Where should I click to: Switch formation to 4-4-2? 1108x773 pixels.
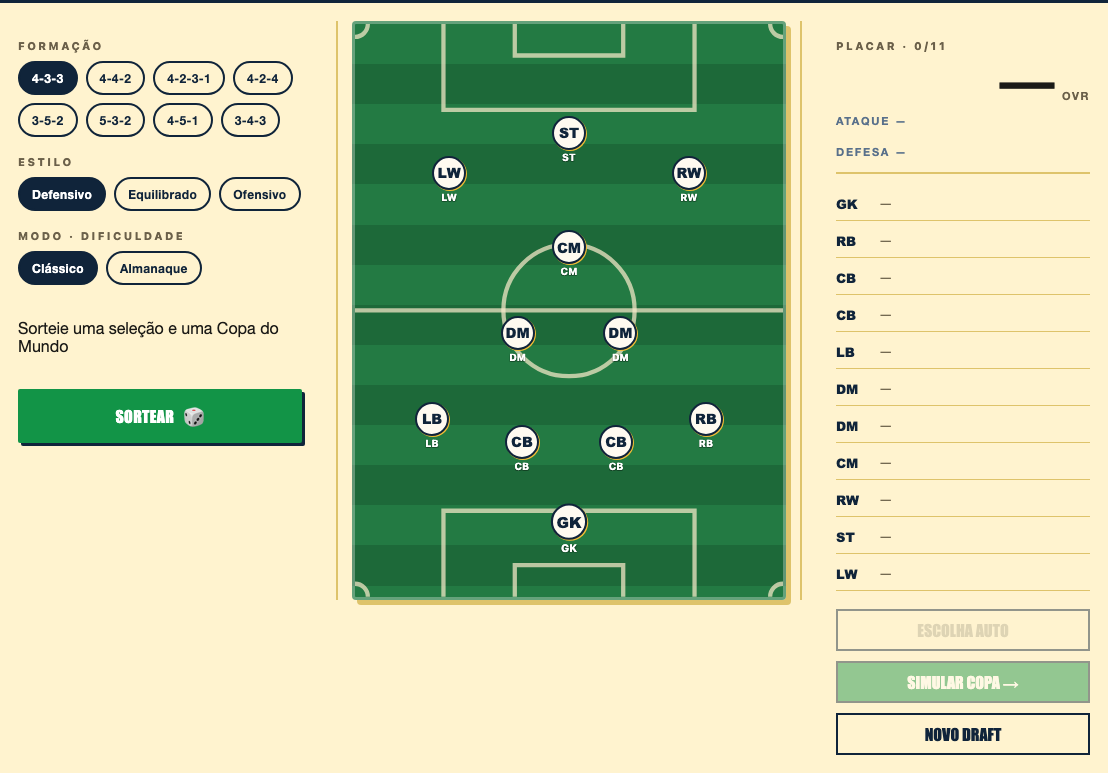point(115,78)
